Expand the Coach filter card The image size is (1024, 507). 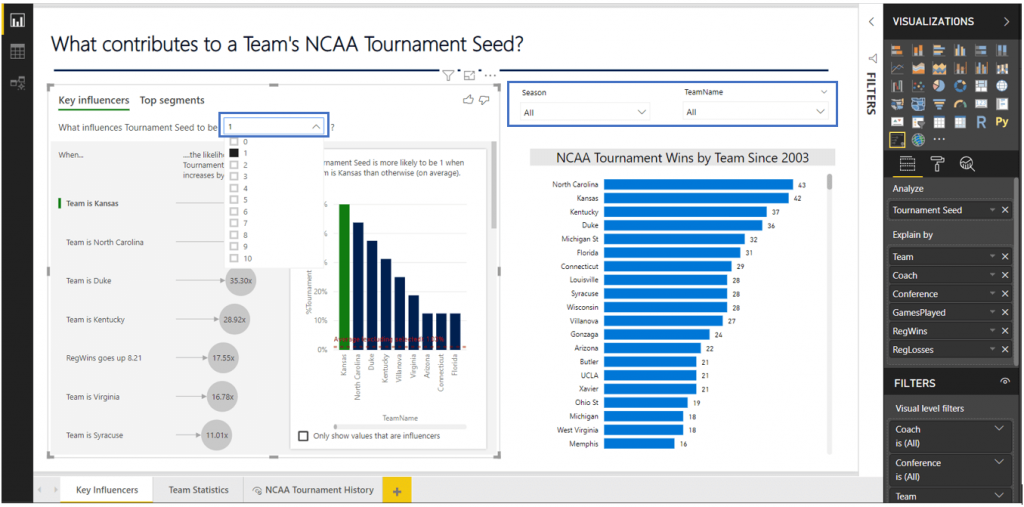point(999,429)
